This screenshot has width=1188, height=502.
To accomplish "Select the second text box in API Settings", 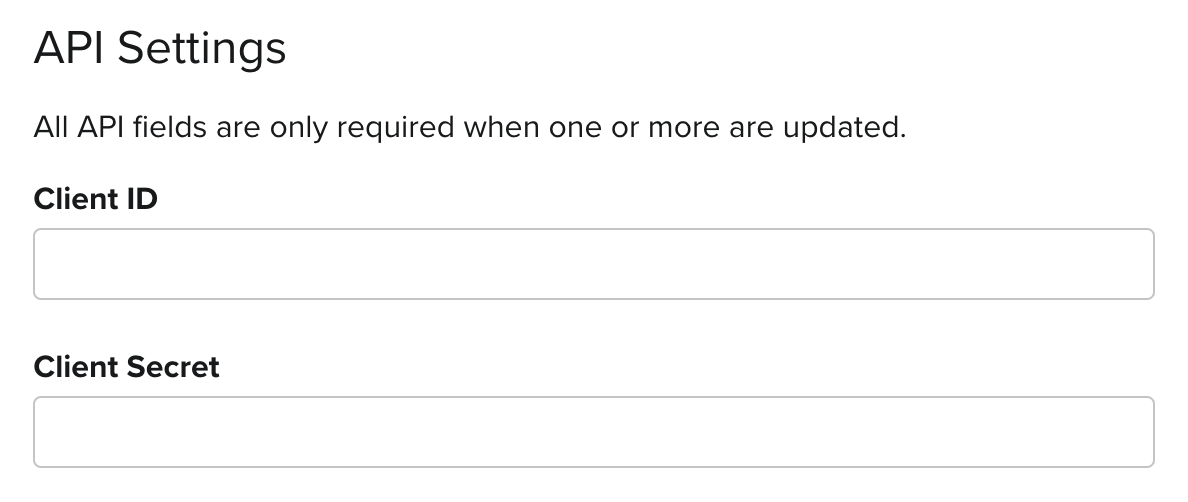I will point(594,432).
